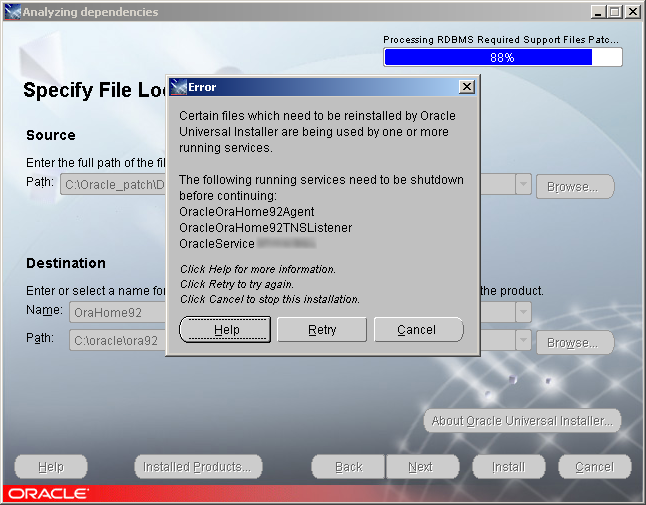Browse for the Source path
Viewport: 646px width, 505px height.
575,187
